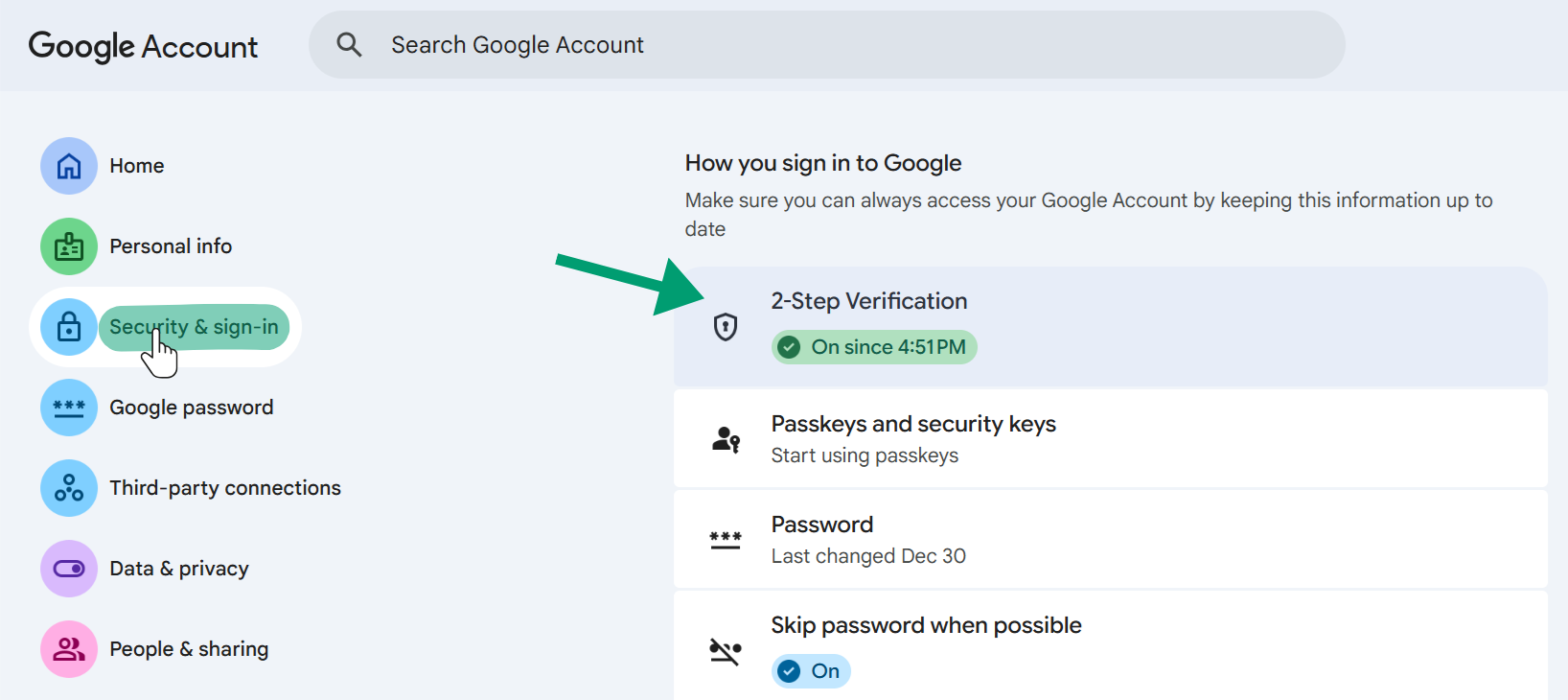Image resolution: width=1568 pixels, height=700 pixels.
Task: Click the Password row asterisk icon
Action: 726,540
